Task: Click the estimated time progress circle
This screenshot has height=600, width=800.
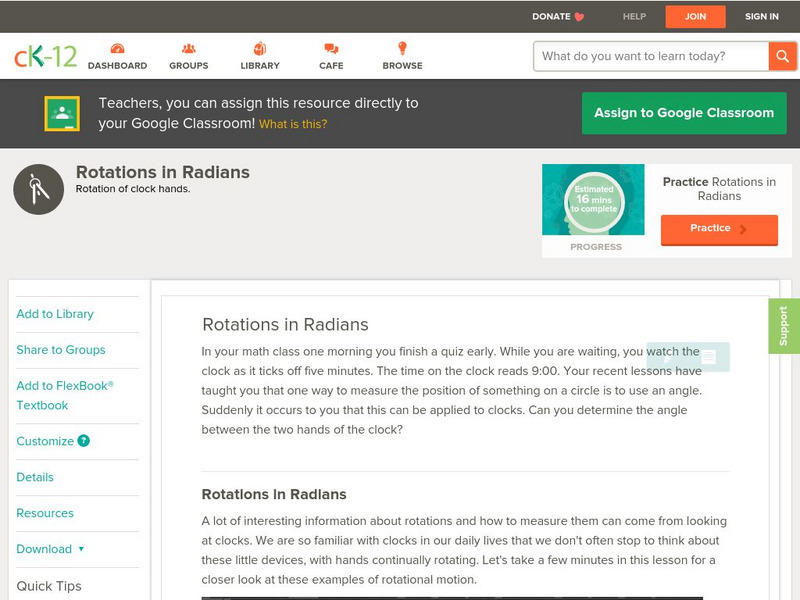Action: (595, 201)
